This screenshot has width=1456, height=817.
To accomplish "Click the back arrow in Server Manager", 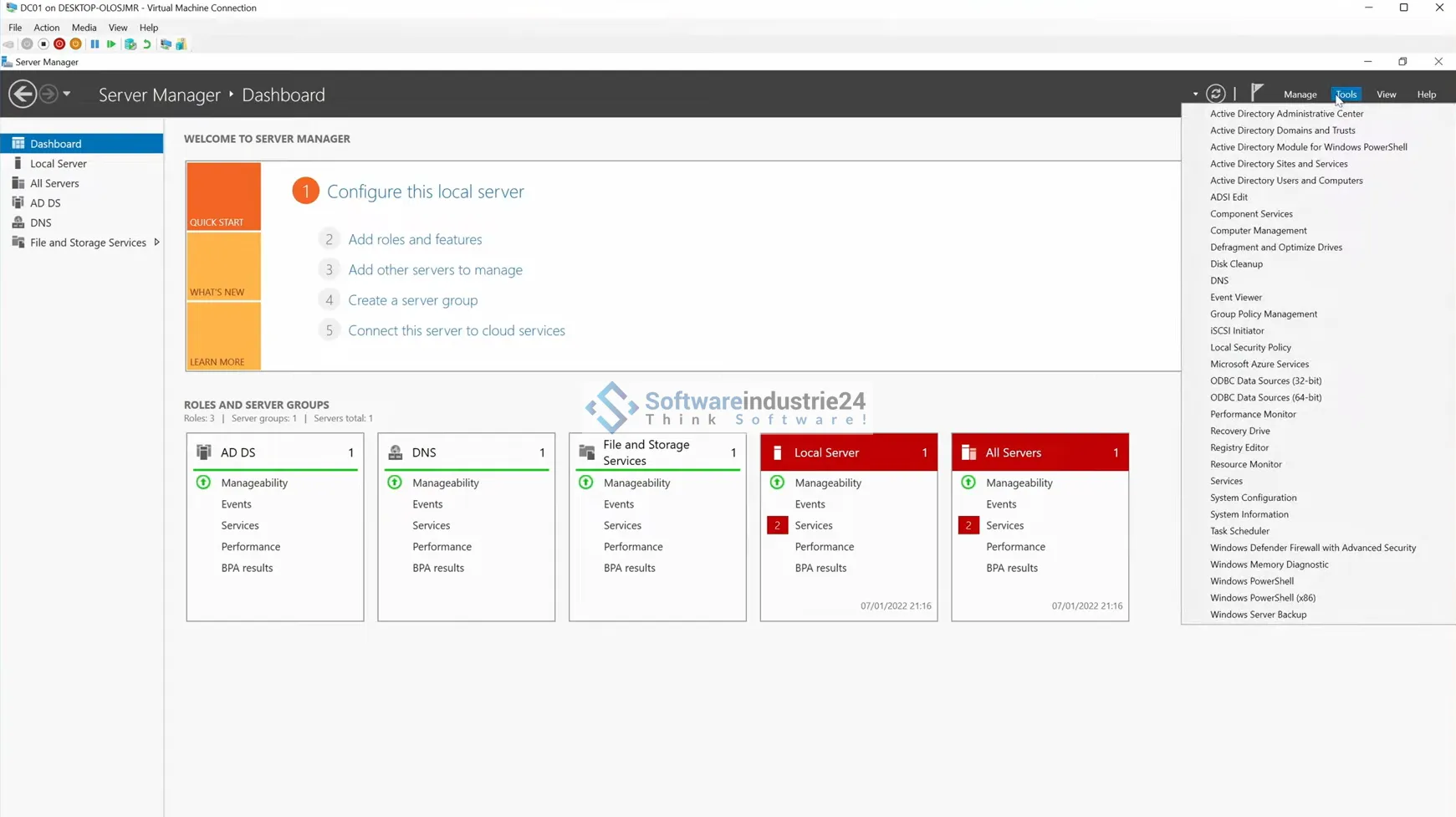I will coord(23,94).
